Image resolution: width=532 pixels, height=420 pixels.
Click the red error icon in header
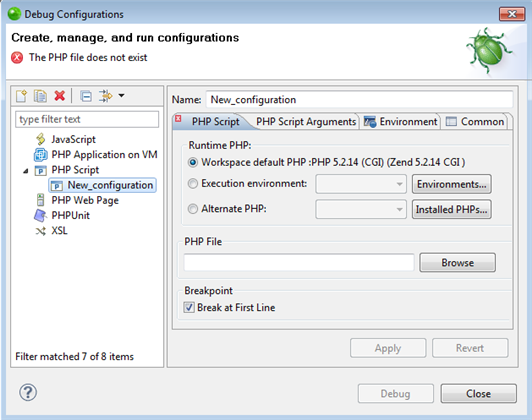(x=17, y=58)
